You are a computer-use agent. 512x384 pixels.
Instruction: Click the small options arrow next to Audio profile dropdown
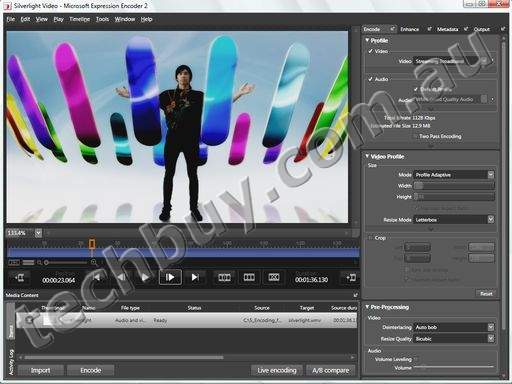[x=492, y=99]
